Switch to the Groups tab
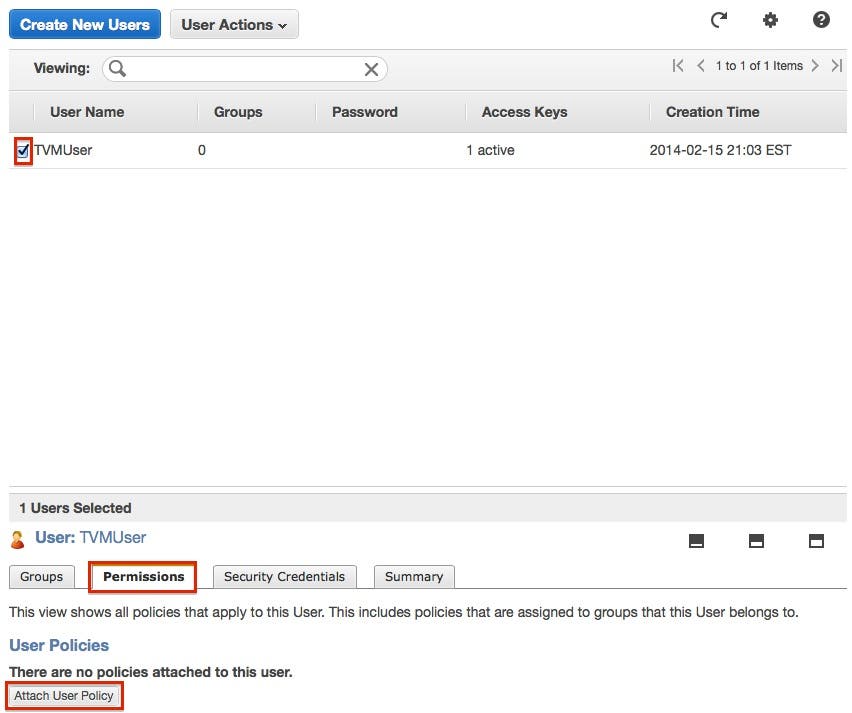Viewport: 852px width, 713px height. coord(42,577)
